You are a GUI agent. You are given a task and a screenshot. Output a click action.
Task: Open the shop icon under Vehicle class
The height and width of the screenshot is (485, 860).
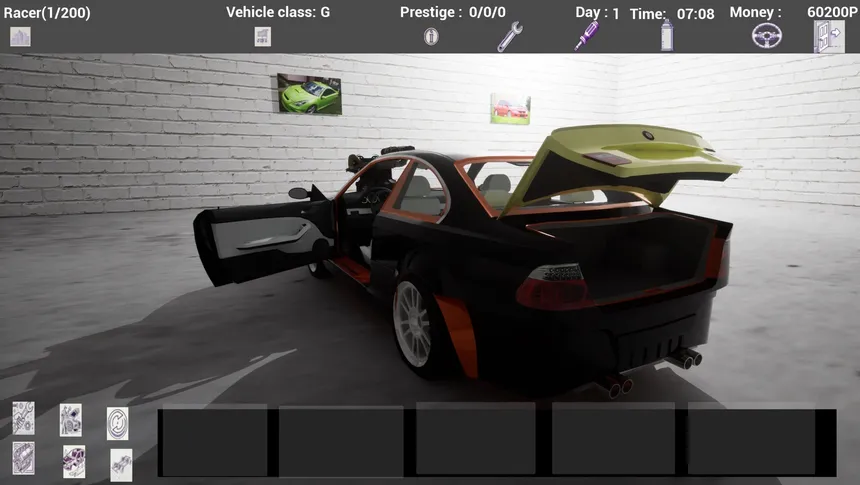point(263,37)
